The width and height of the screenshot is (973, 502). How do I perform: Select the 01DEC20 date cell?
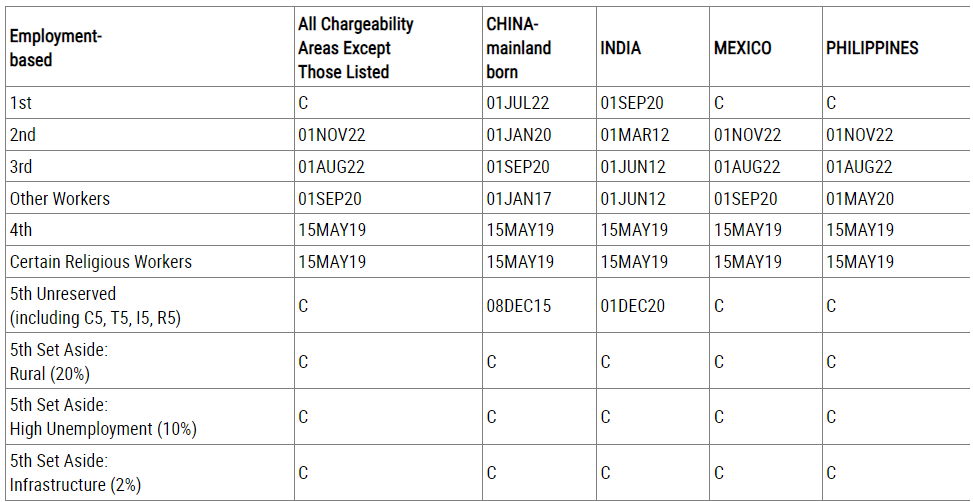point(633,306)
